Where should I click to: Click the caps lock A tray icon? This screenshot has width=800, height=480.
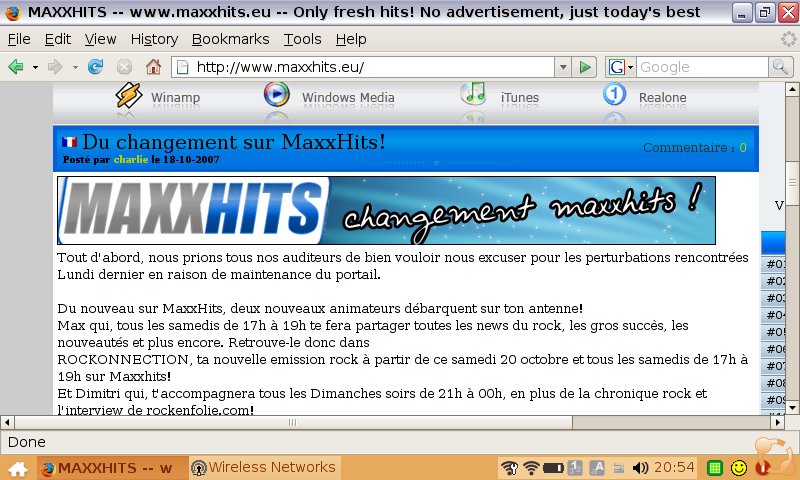pyautogui.click(x=597, y=468)
